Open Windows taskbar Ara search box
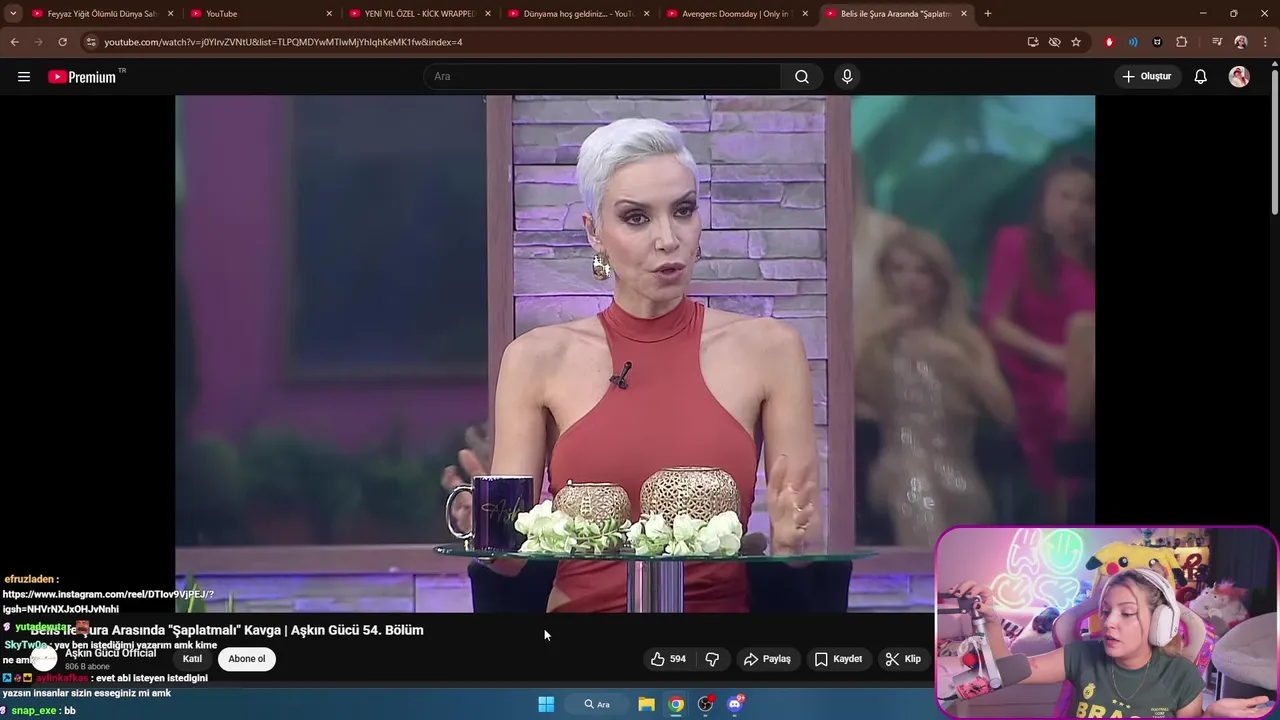Image resolution: width=1280 pixels, height=720 pixels. click(597, 704)
